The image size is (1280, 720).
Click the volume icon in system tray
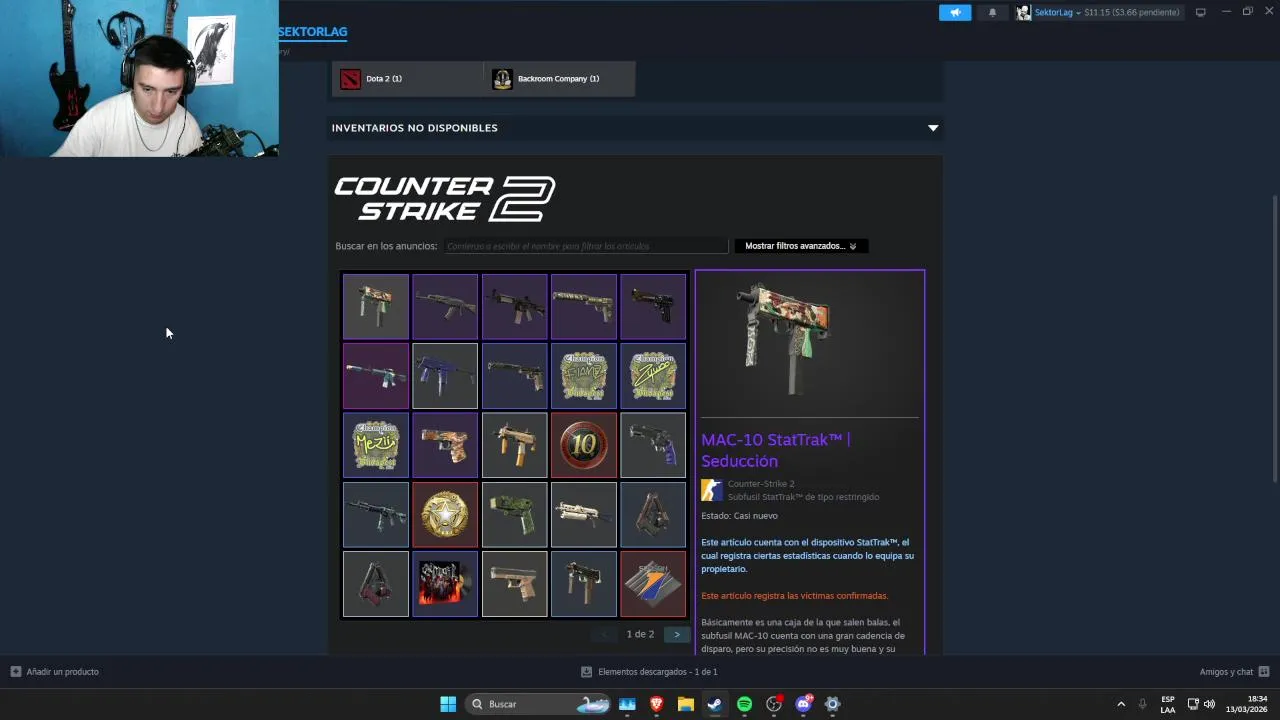click(1209, 704)
